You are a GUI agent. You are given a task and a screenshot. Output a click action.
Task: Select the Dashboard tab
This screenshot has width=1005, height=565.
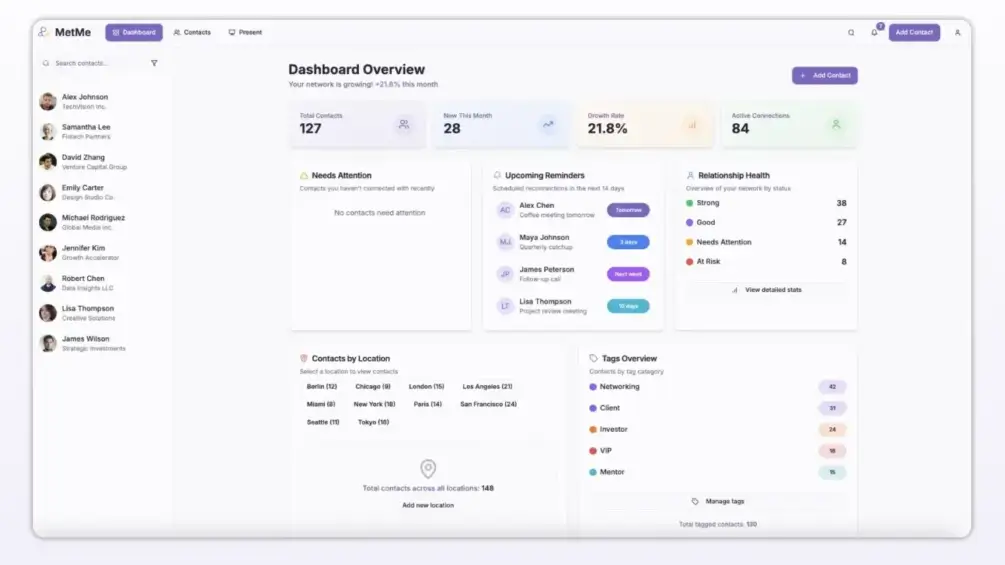pos(134,33)
